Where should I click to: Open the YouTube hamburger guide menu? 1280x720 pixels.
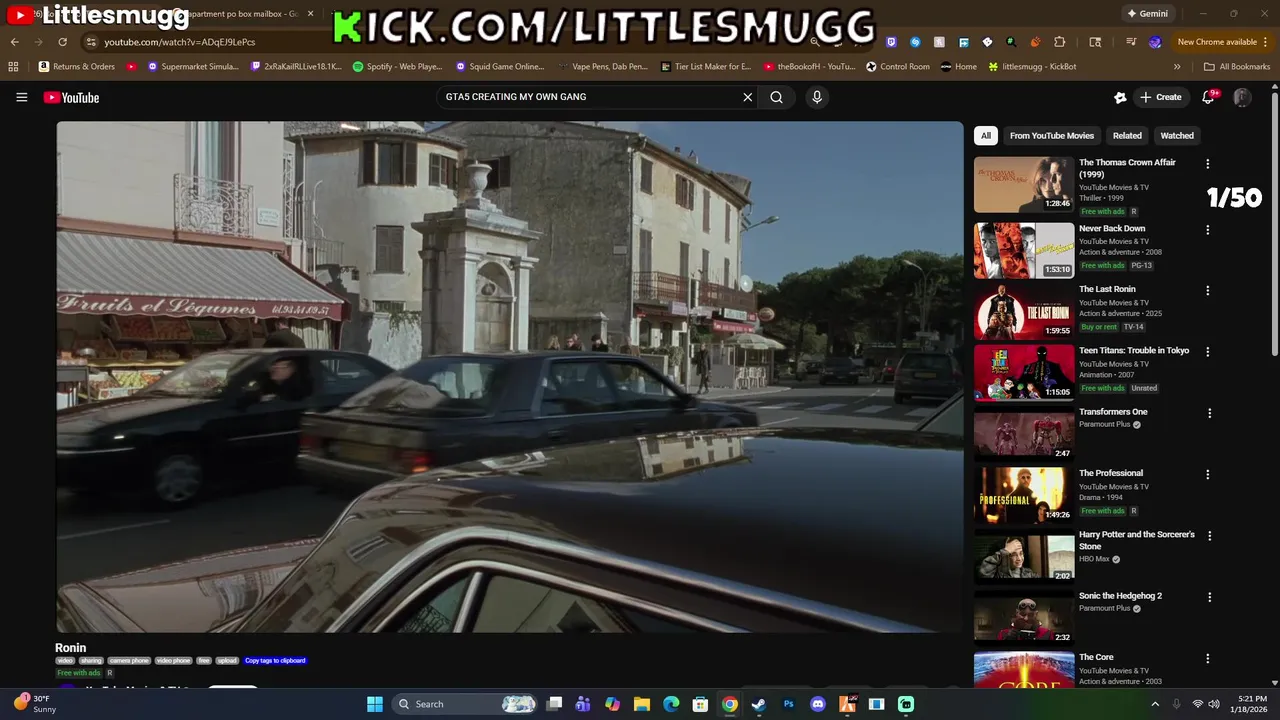21,97
